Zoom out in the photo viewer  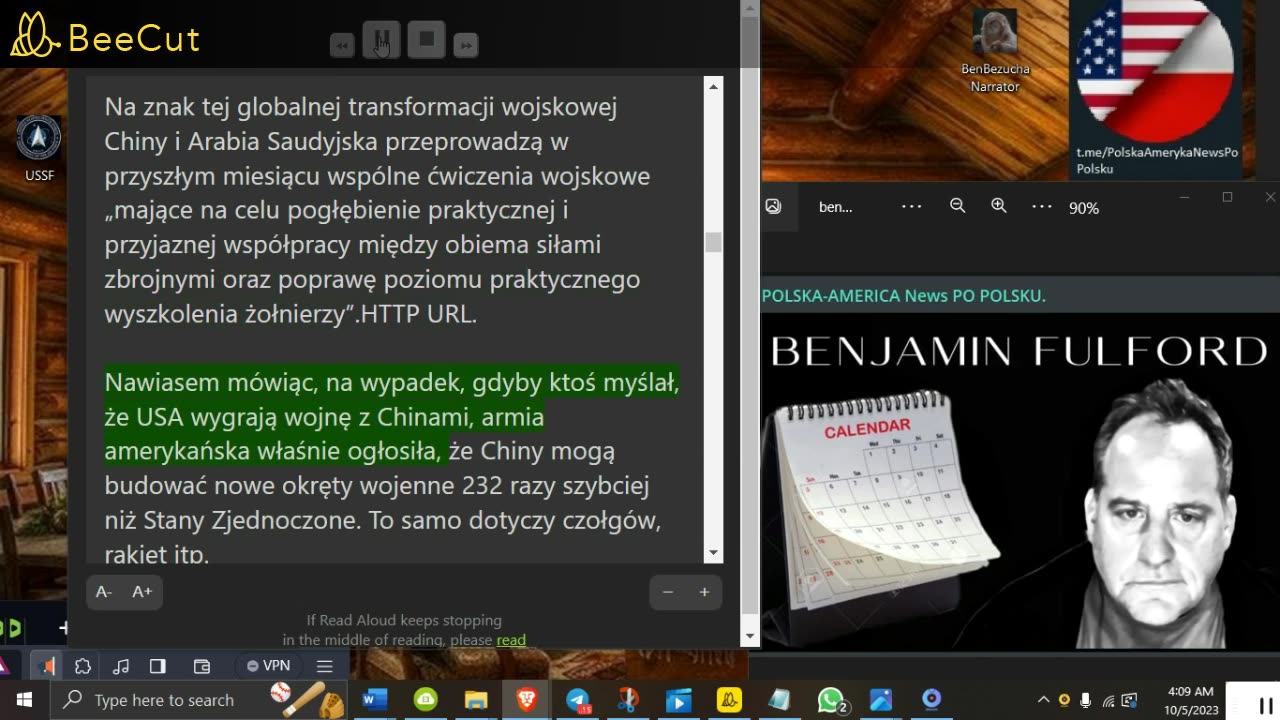pos(957,206)
